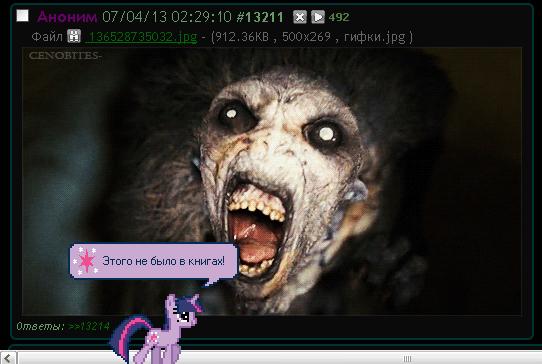Click the post timestamp 07/04/13 02:29:10
Viewport: 542px width, 364px height.
click(x=167, y=17)
